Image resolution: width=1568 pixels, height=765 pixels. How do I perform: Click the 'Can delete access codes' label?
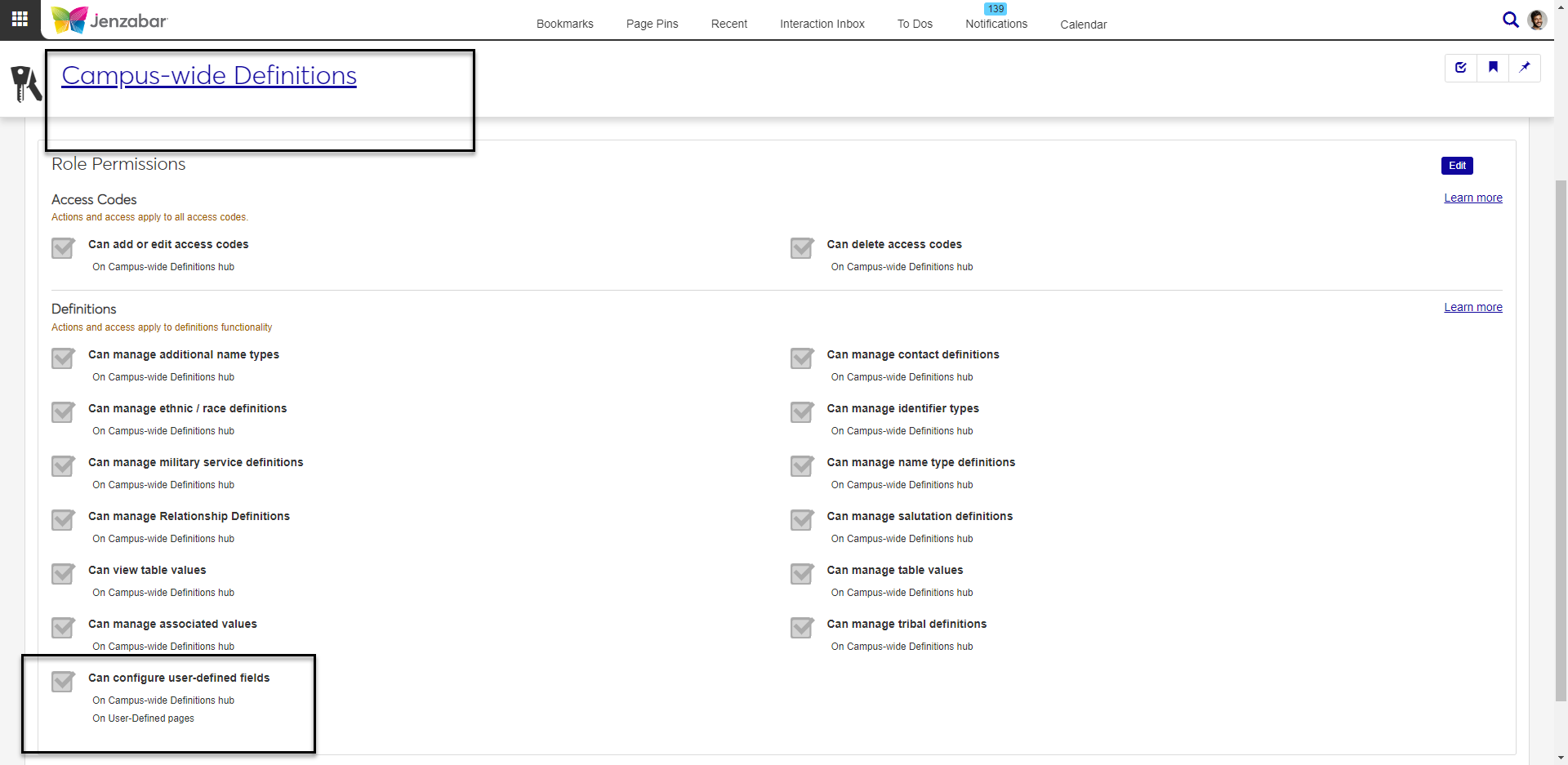[894, 244]
